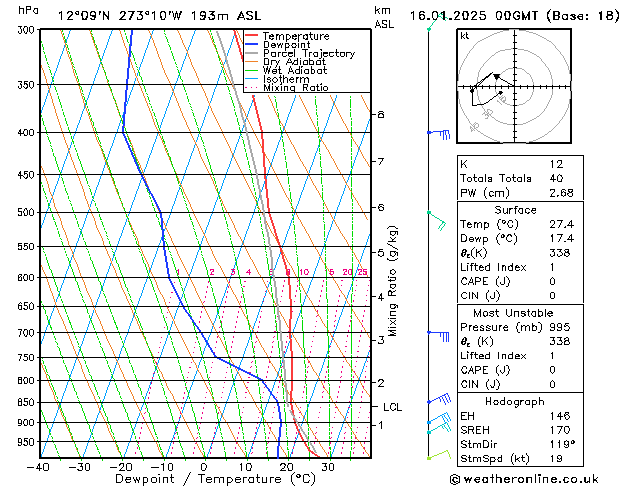Click the mixing ratio 10 label
The width and height of the screenshot is (629, 486).
[304, 272]
